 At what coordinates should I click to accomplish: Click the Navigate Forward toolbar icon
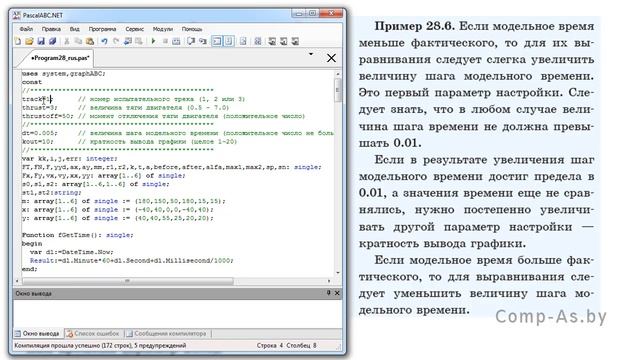coord(139,41)
